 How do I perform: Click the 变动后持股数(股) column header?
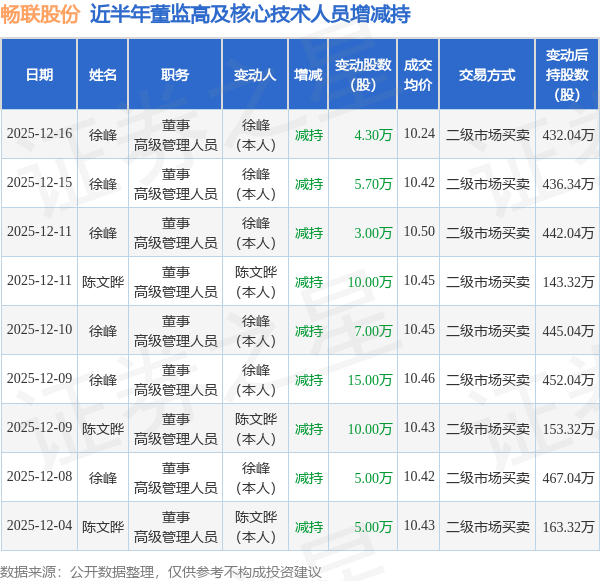click(x=567, y=74)
